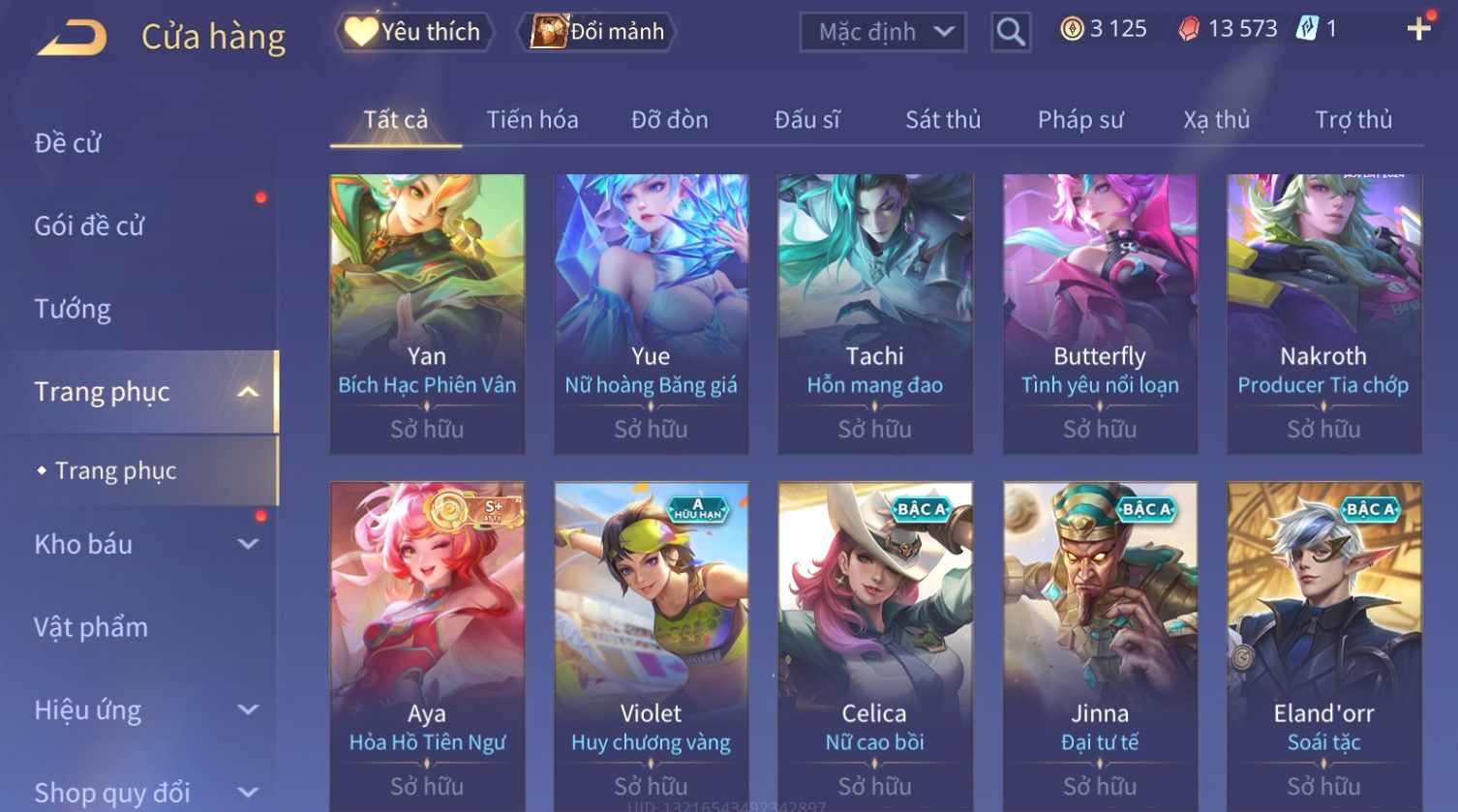Tap the plus icon to add currency
The width and height of the screenshot is (1458, 812).
(1418, 29)
